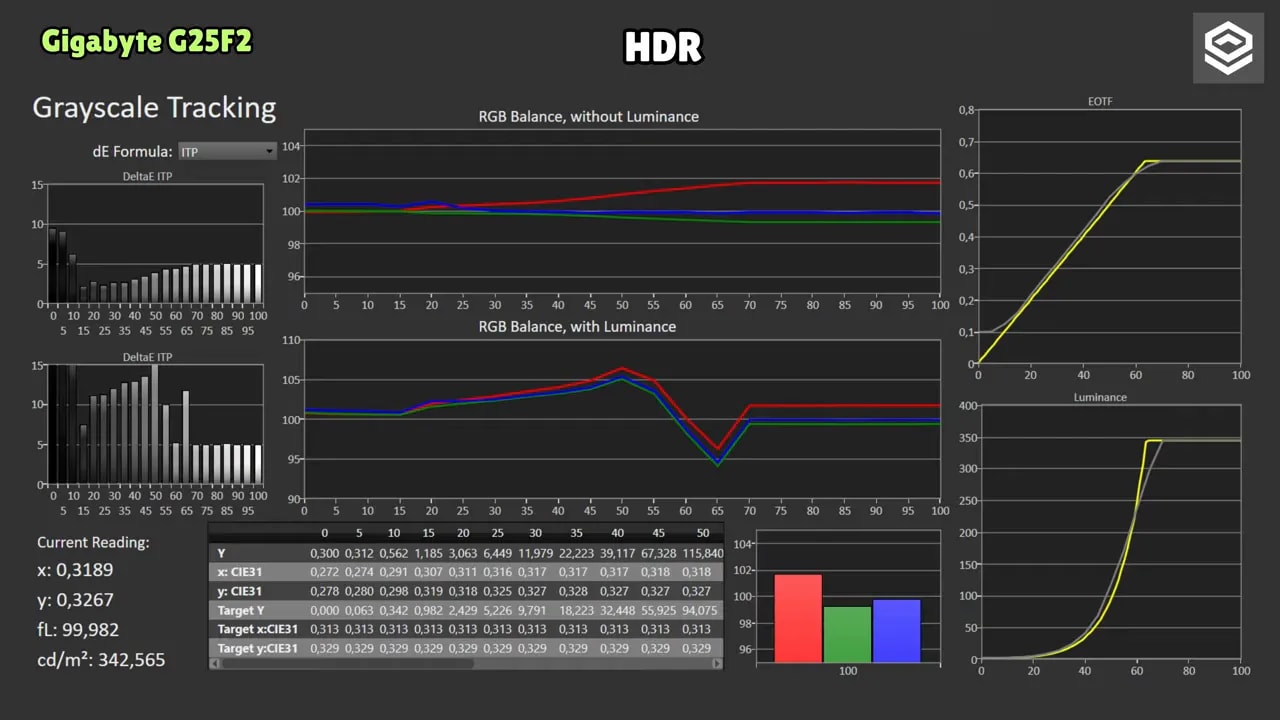Viewport: 1280px width, 720px height.
Task: Click the 'Current Reading:' label
Action: 93,542
